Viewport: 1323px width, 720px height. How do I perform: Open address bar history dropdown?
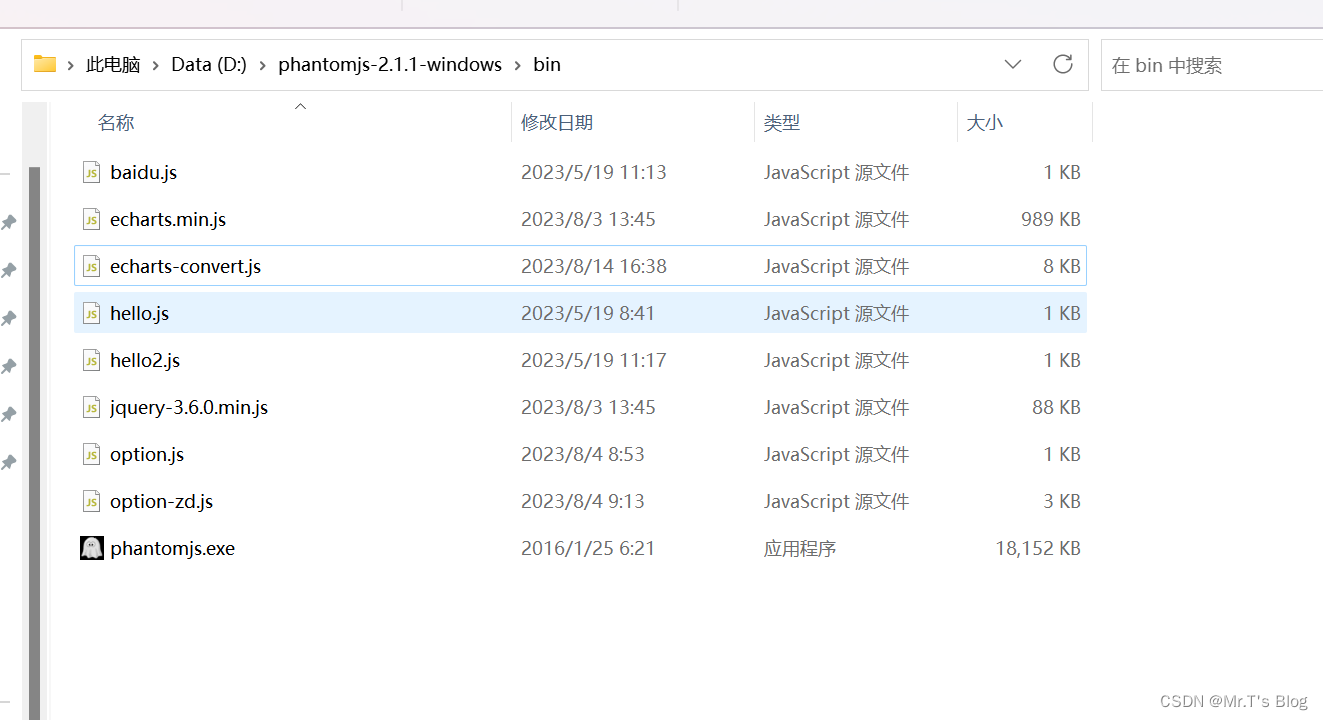1013,64
